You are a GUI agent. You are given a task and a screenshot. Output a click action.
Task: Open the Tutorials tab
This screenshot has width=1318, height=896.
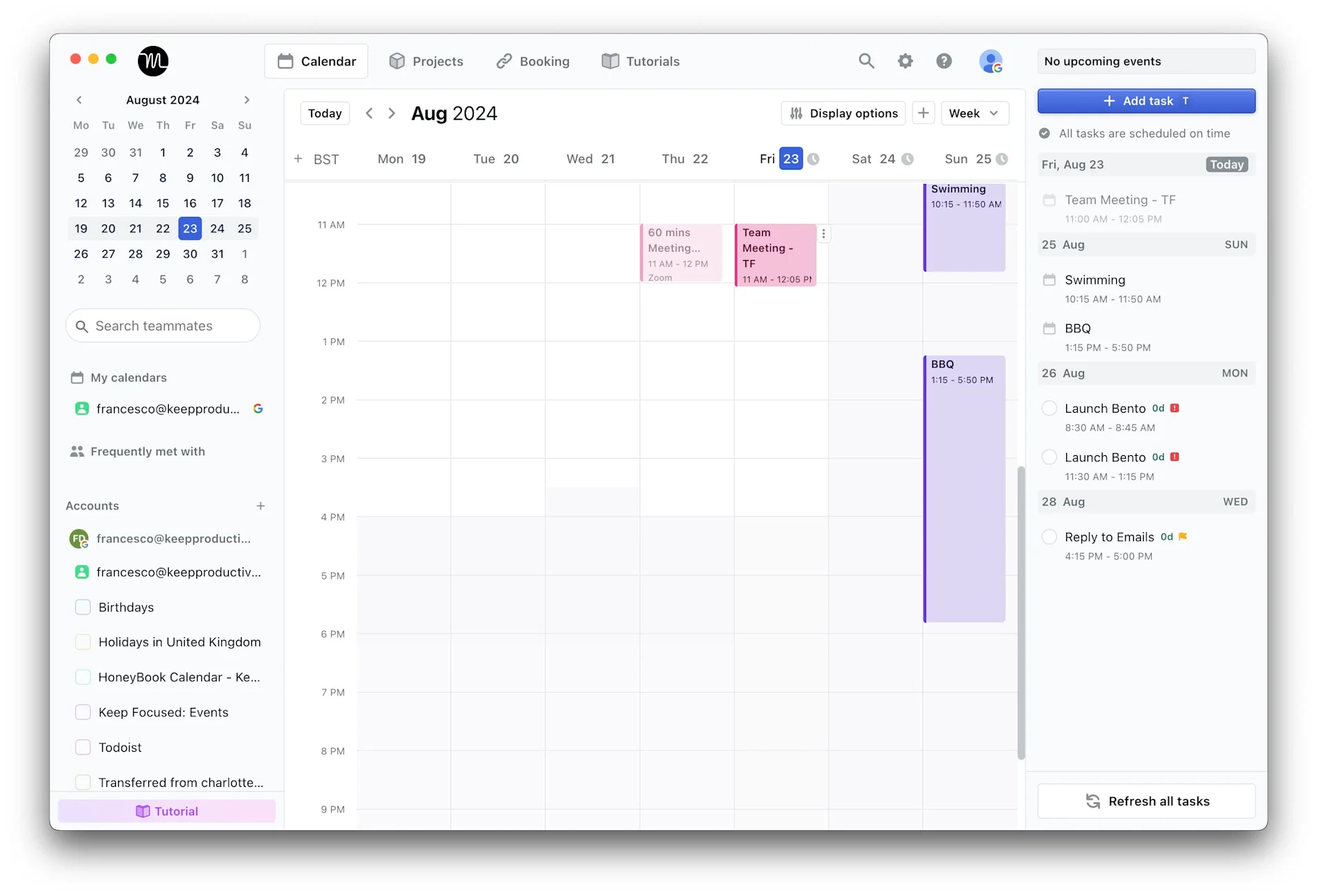(x=640, y=60)
